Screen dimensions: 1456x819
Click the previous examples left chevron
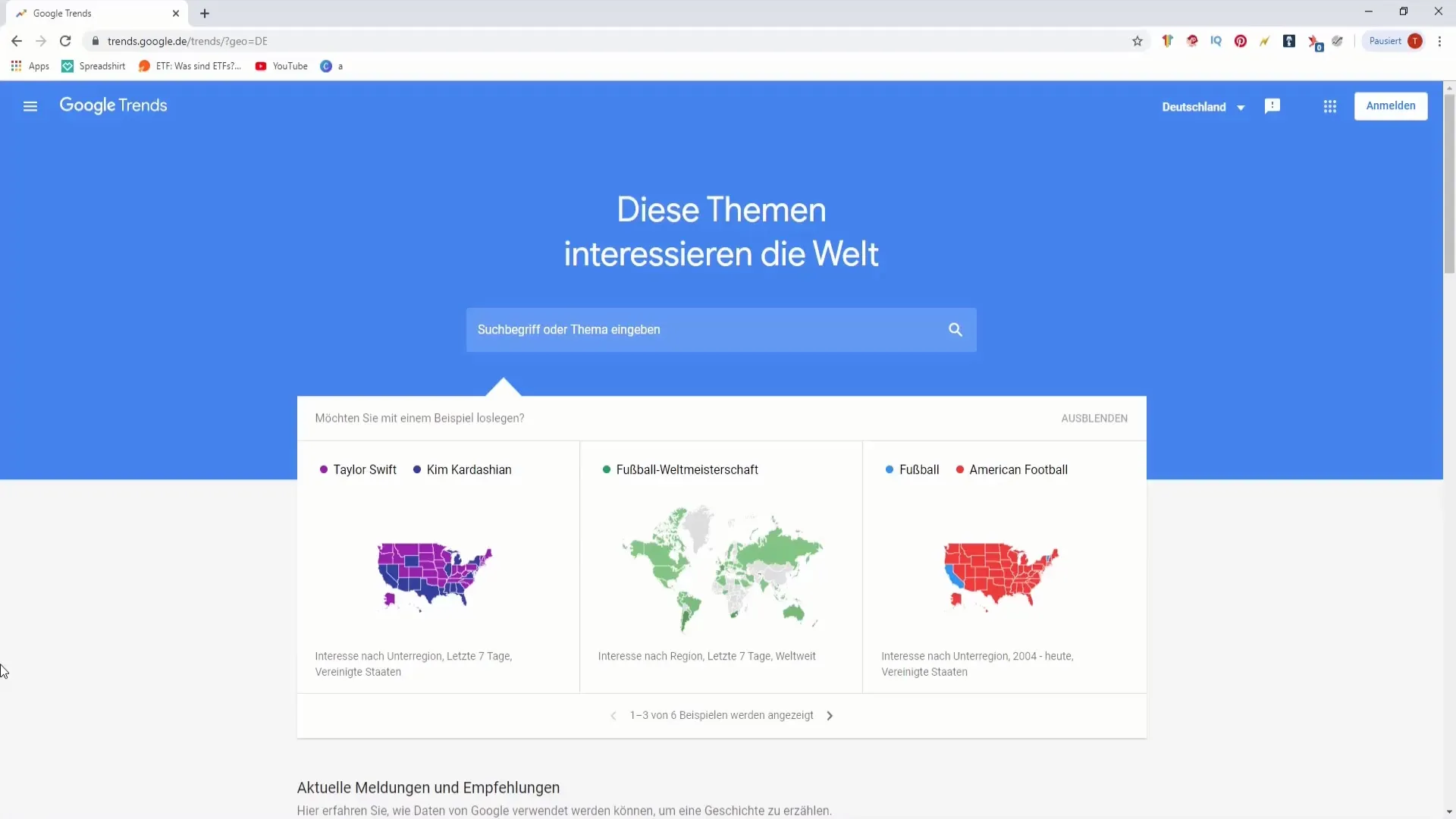pos(613,716)
